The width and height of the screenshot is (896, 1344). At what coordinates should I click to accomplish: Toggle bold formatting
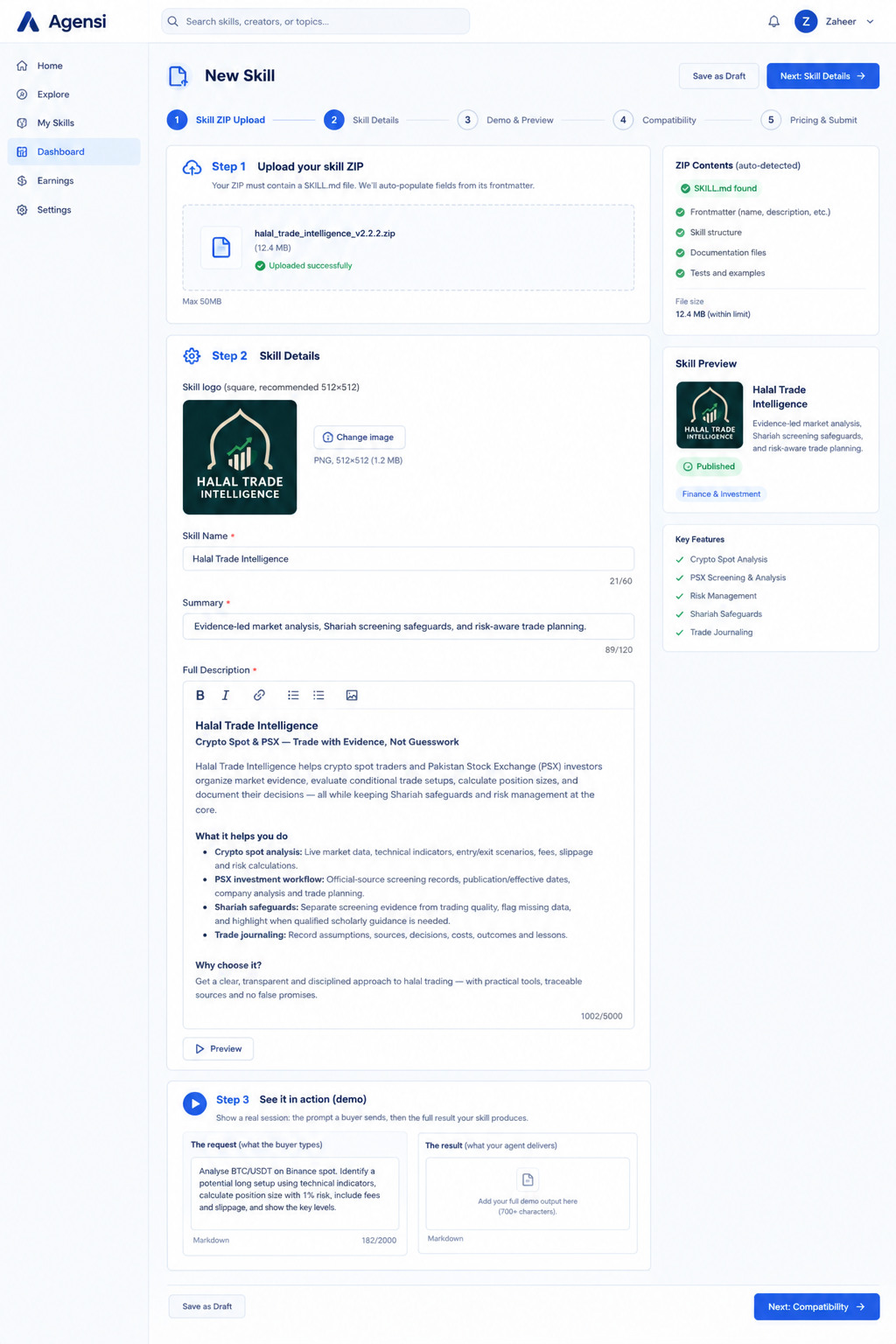200,696
